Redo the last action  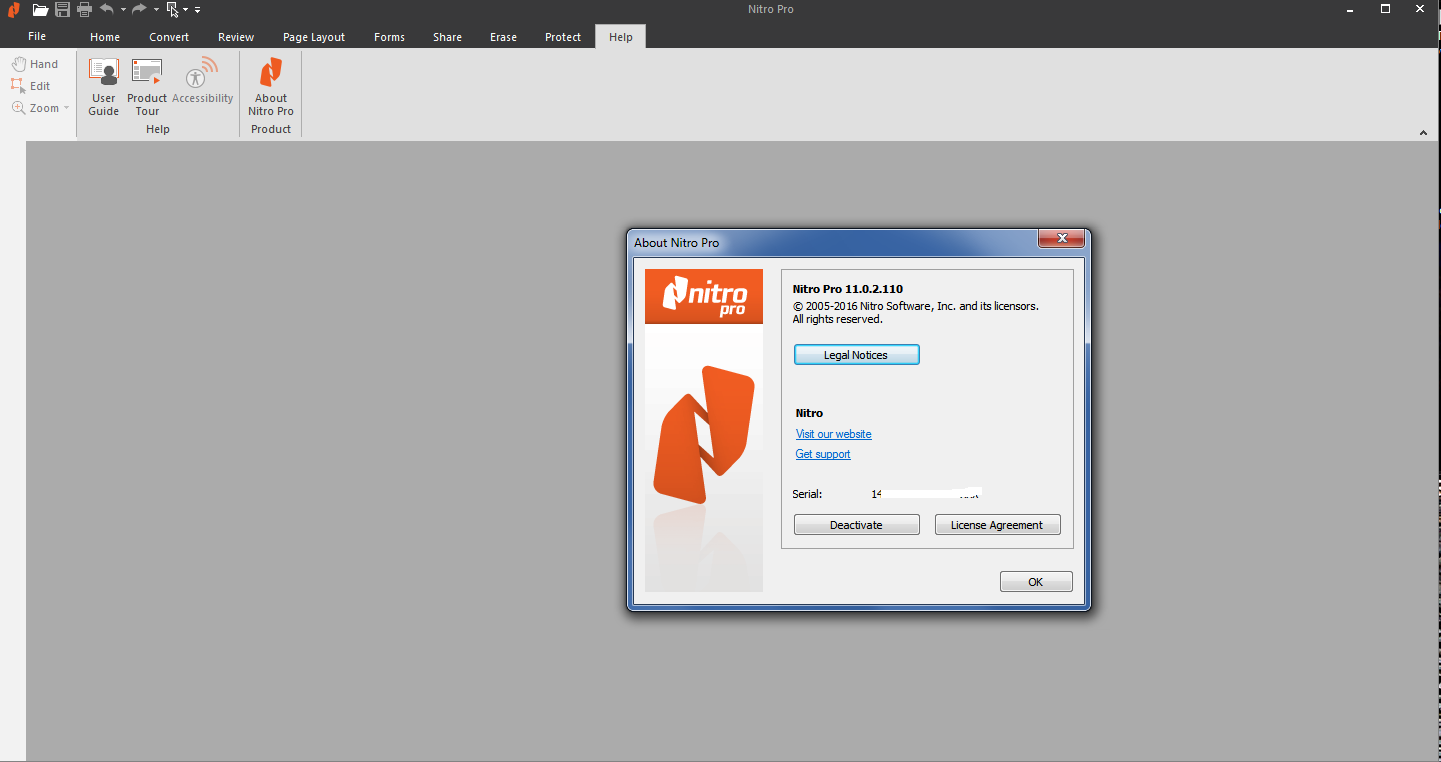(x=138, y=9)
